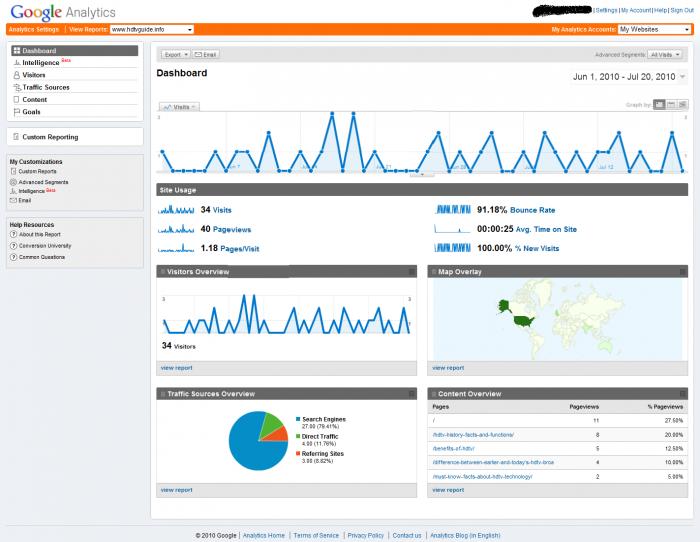Click the corner icon of Traffic Sources Overview panel
700x542 pixels.
pos(412,393)
